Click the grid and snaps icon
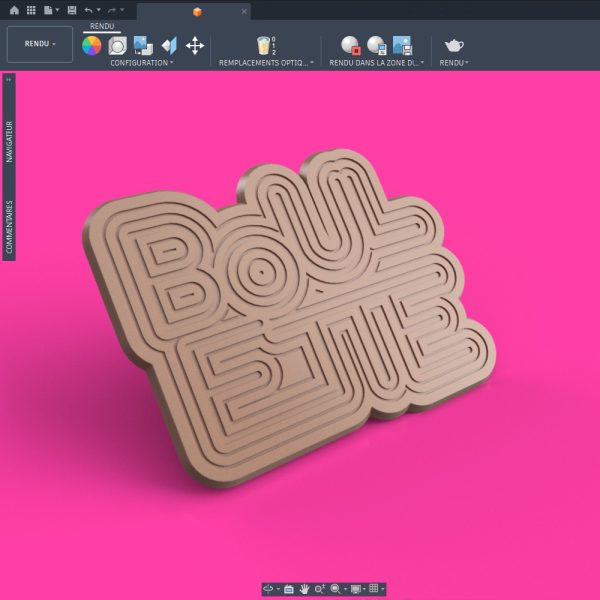 (373, 589)
